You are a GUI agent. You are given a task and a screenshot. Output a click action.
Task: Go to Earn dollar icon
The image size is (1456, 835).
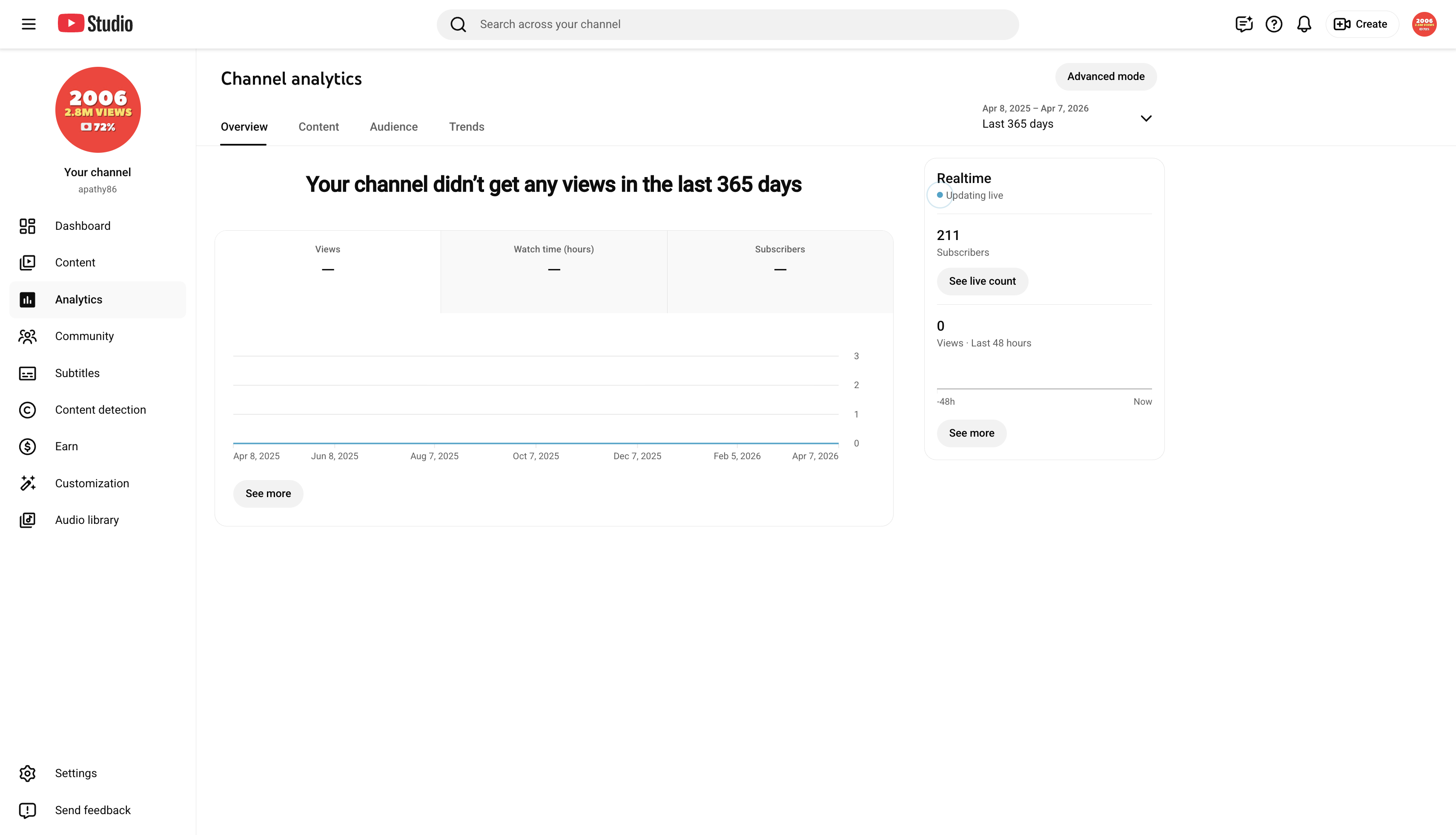point(28,447)
